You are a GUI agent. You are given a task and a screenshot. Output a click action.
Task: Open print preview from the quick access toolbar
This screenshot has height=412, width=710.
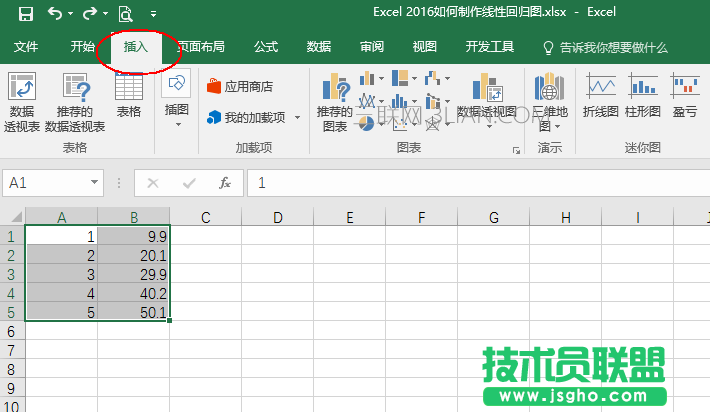coord(125,14)
